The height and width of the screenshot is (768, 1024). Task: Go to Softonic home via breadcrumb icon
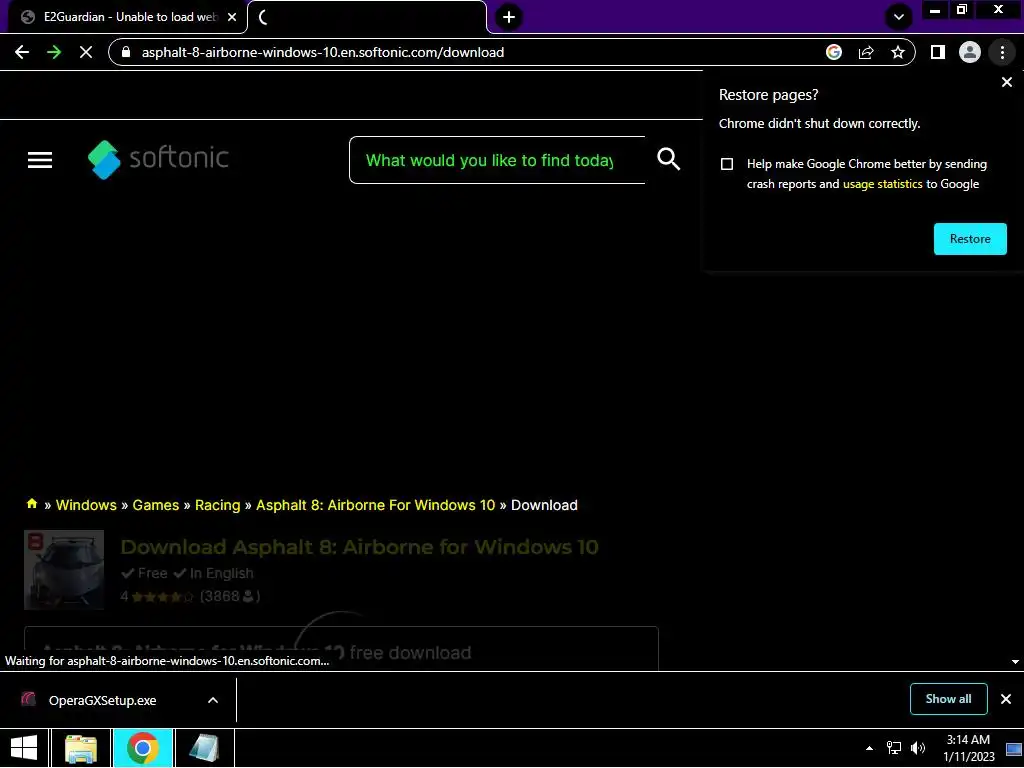coord(31,504)
